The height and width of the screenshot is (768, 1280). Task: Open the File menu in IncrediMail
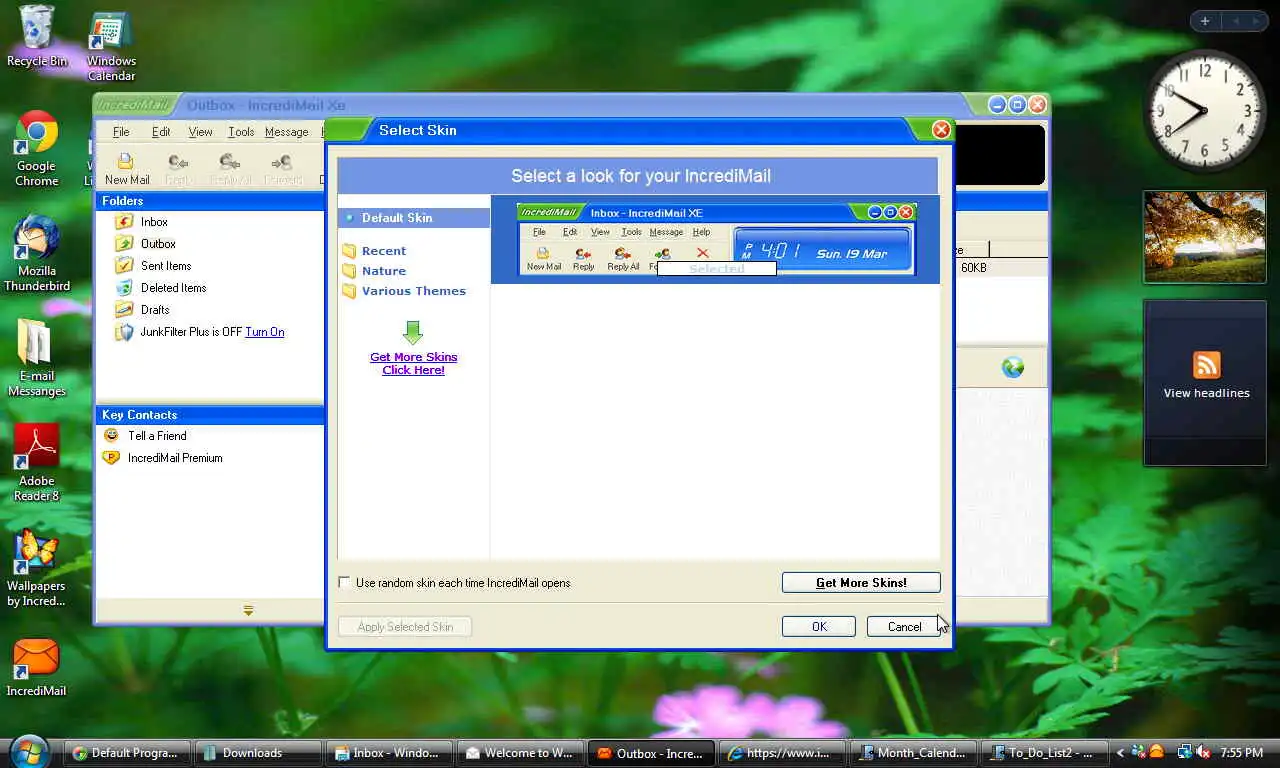(121, 132)
